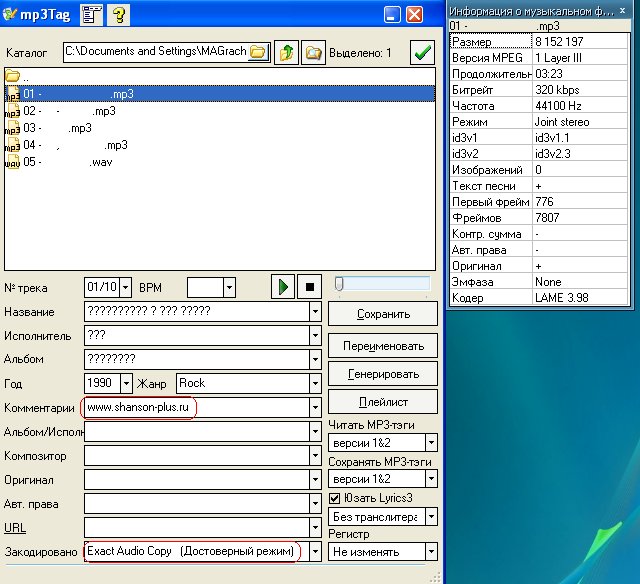Viewport: 640px width, 584px height.
Task: Open the settings icon in title bar
Action: point(90,14)
